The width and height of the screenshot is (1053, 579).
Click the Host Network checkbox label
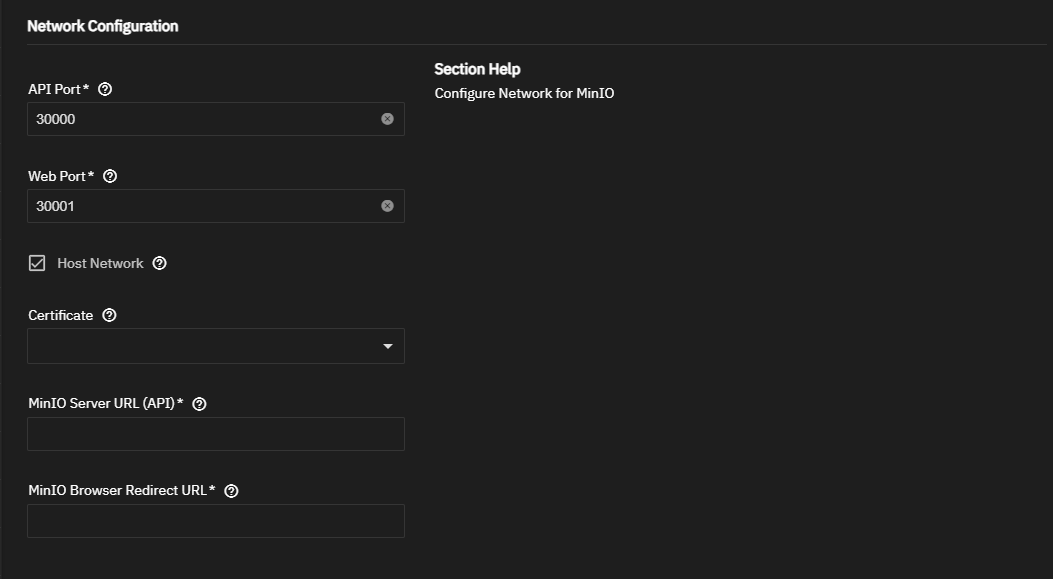(x=100, y=264)
